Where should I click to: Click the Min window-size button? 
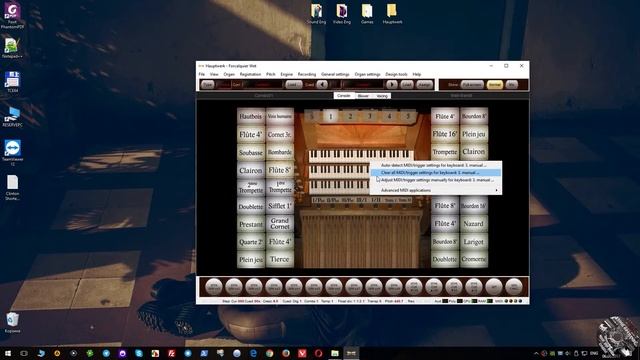click(x=511, y=84)
